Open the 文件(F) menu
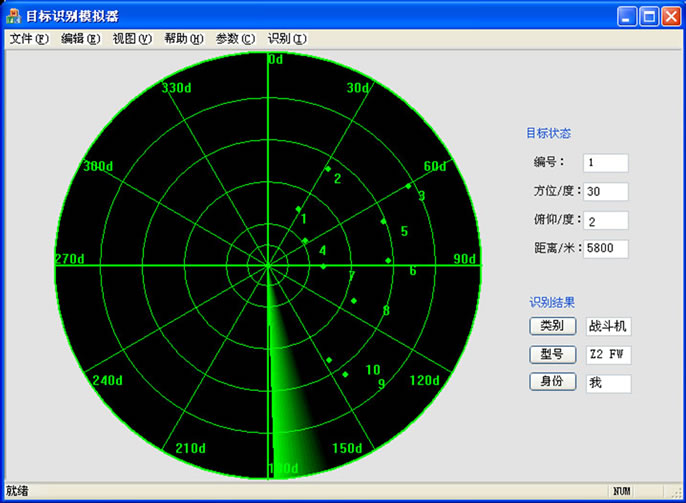This screenshot has width=686, height=503. (x=29, y=39)
